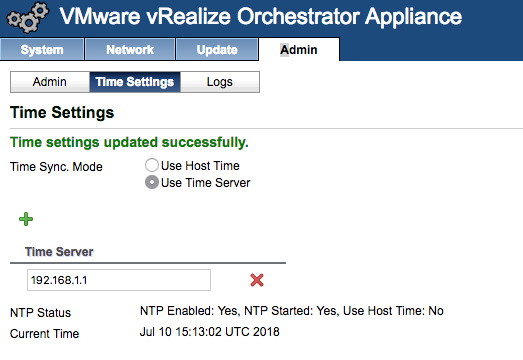Select the top-level Admin tab
The image size is (523, 360).
pyautogui.click(x=299, y=49)
